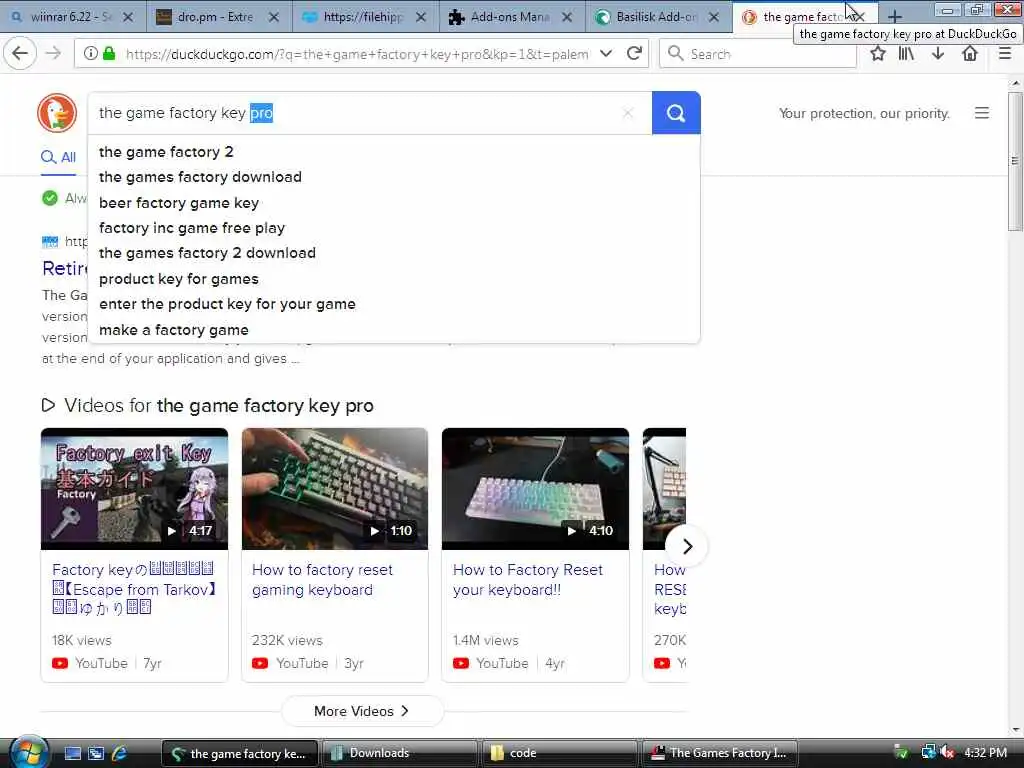Play the 1:10 RGB keyboard video thumbnail

tap(335, 488)
